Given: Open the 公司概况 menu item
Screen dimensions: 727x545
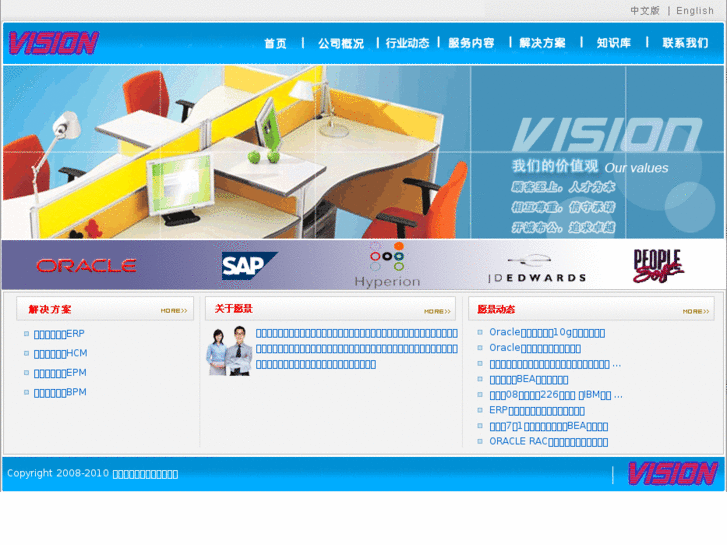Looking at the screenshot, I should click(341, 43).
